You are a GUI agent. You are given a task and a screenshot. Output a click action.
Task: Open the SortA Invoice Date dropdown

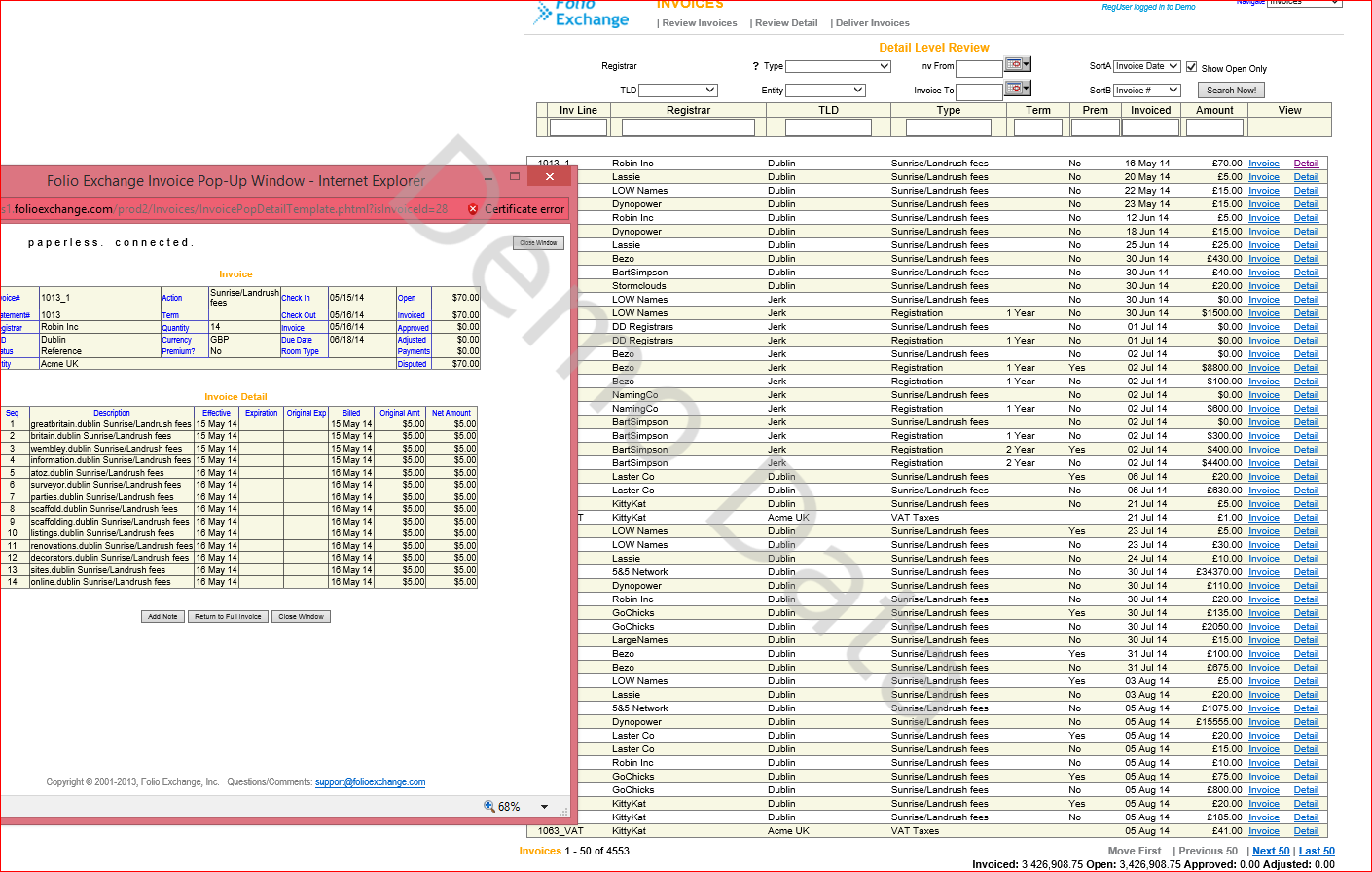tap(1146, 66)
